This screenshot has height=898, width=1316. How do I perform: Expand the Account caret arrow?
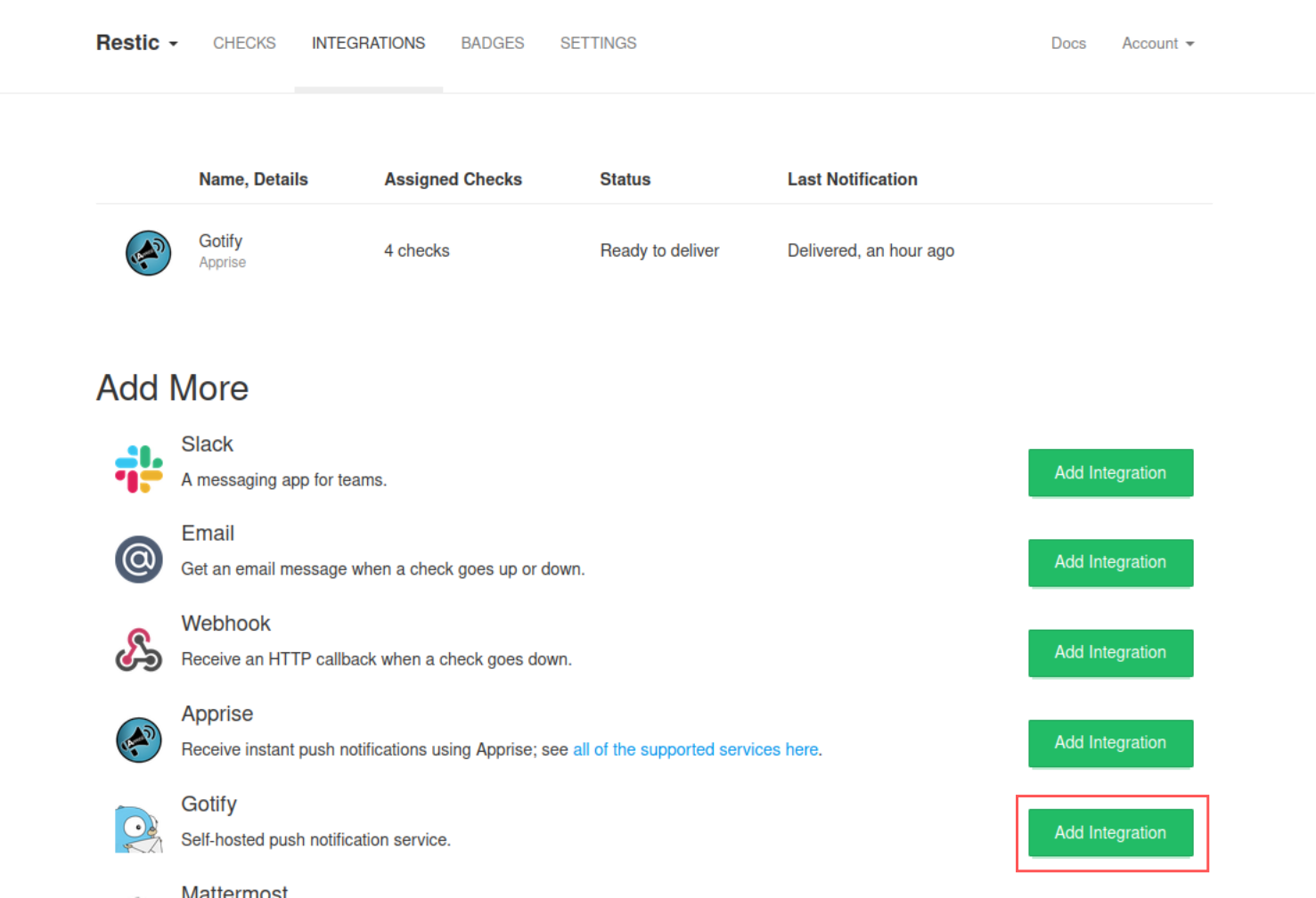[1192, 45]
